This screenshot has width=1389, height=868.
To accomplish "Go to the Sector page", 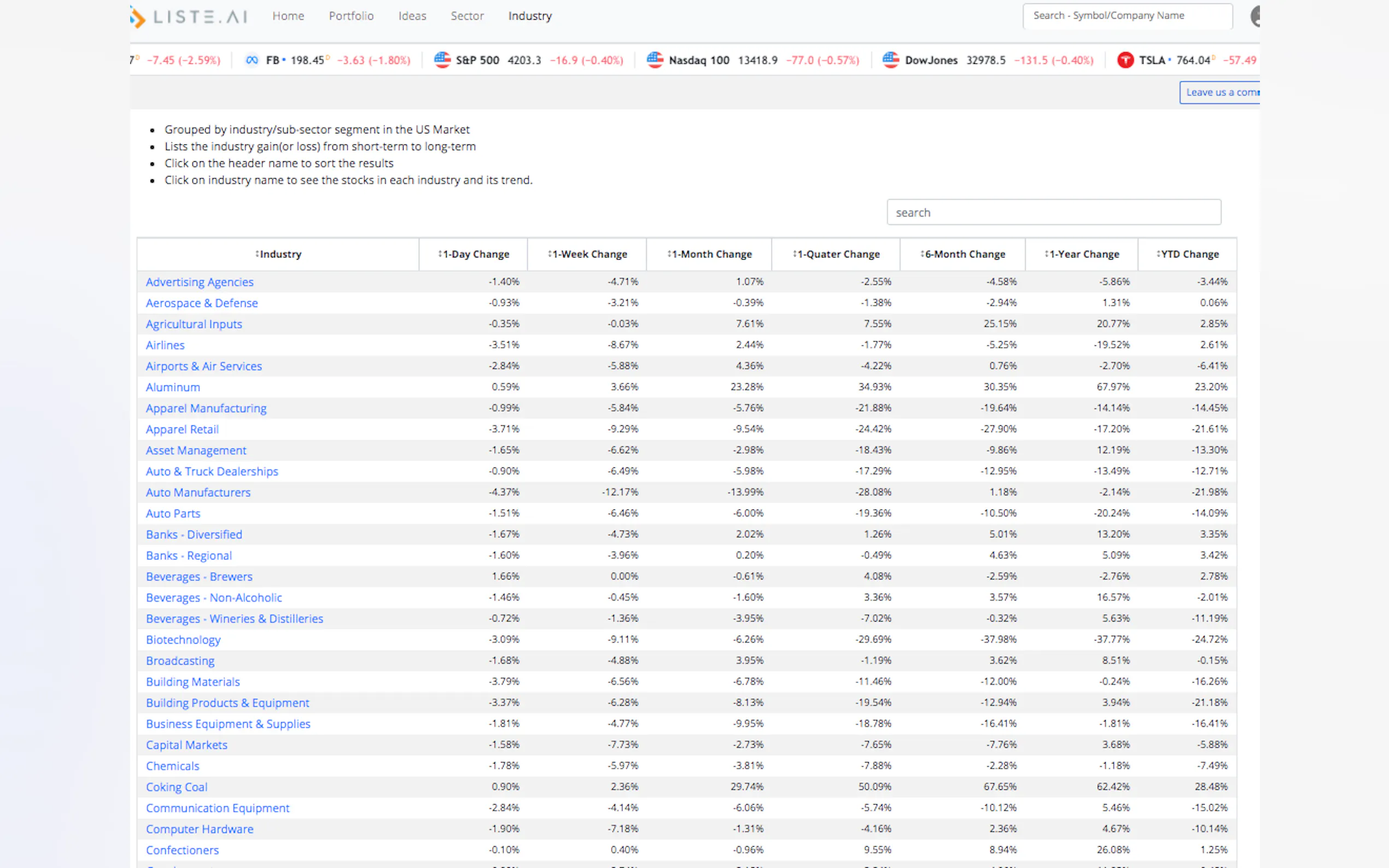I will [467, 16].
